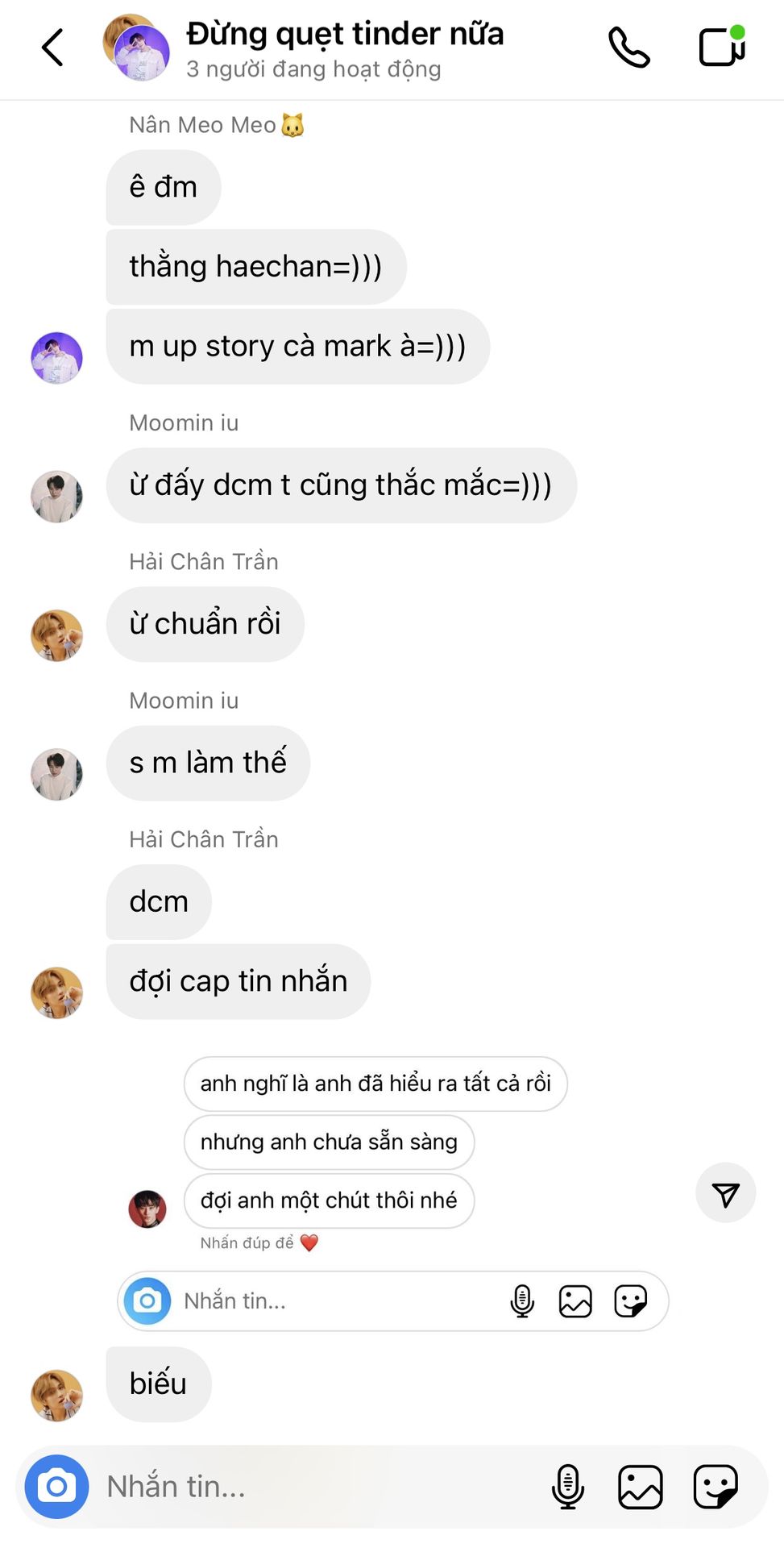The image size is (784, 1548).
Task: Open the photo gallery icon in the bottom bar
Action: click(x=641, y=1486)
